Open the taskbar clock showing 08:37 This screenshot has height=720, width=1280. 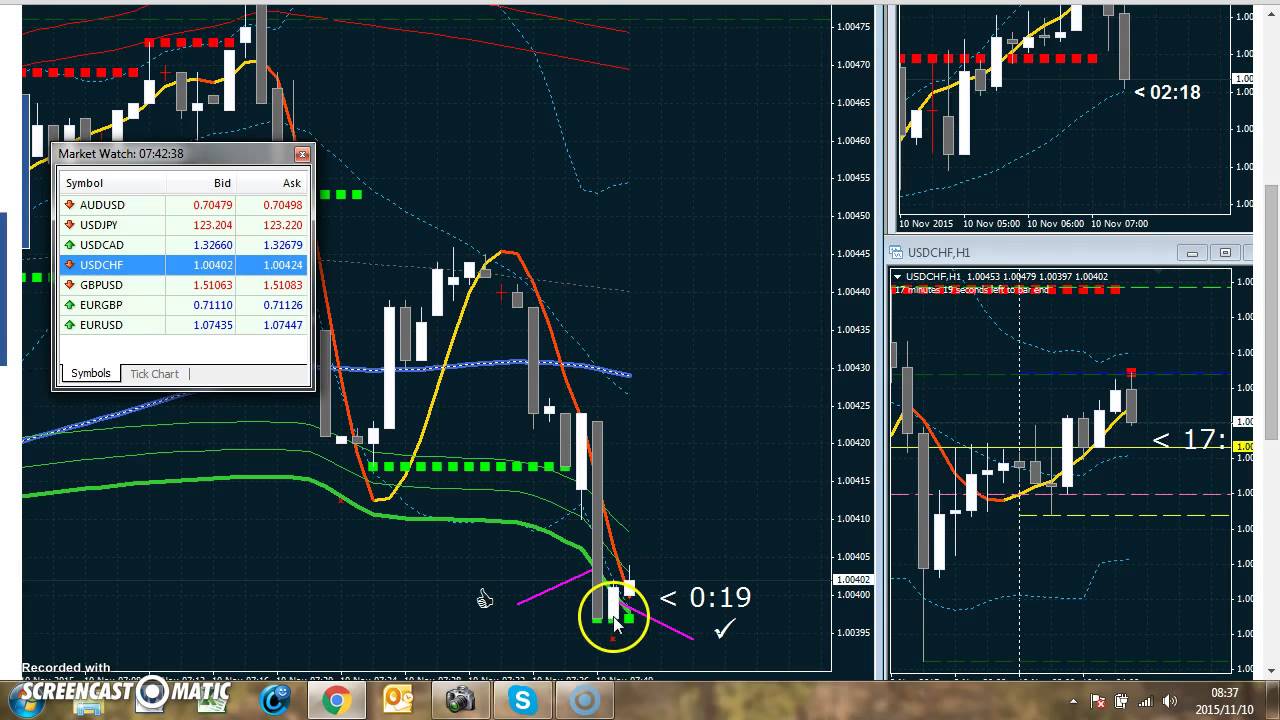pos(1222,701)
